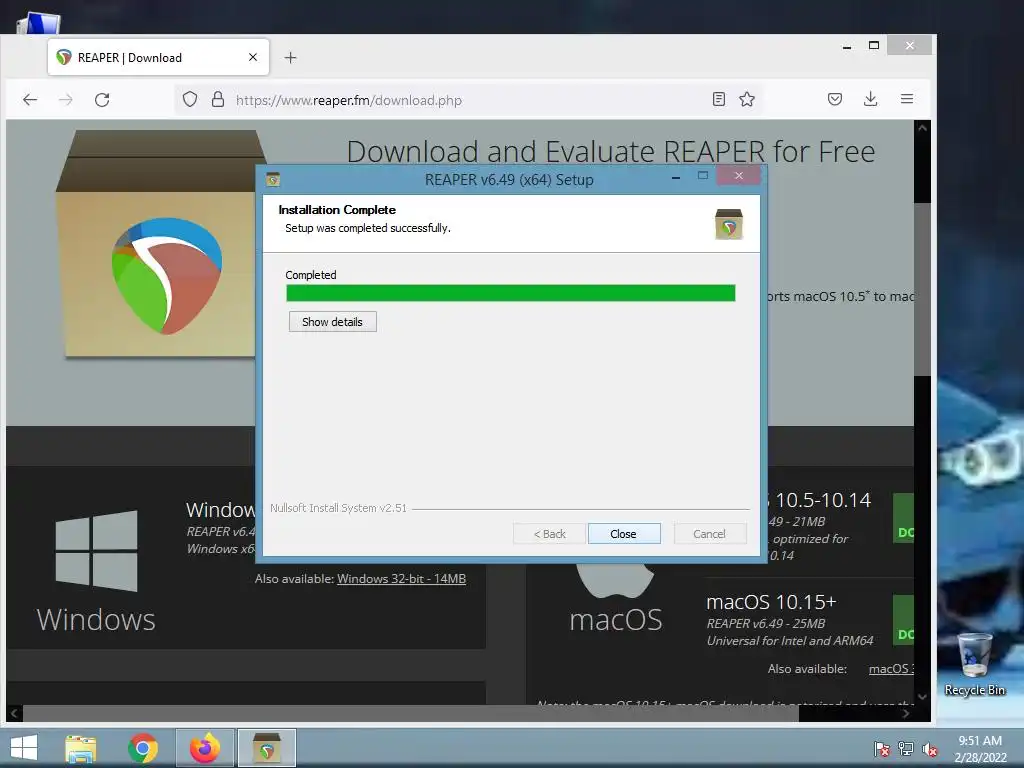Click the address bar URL

349,100
